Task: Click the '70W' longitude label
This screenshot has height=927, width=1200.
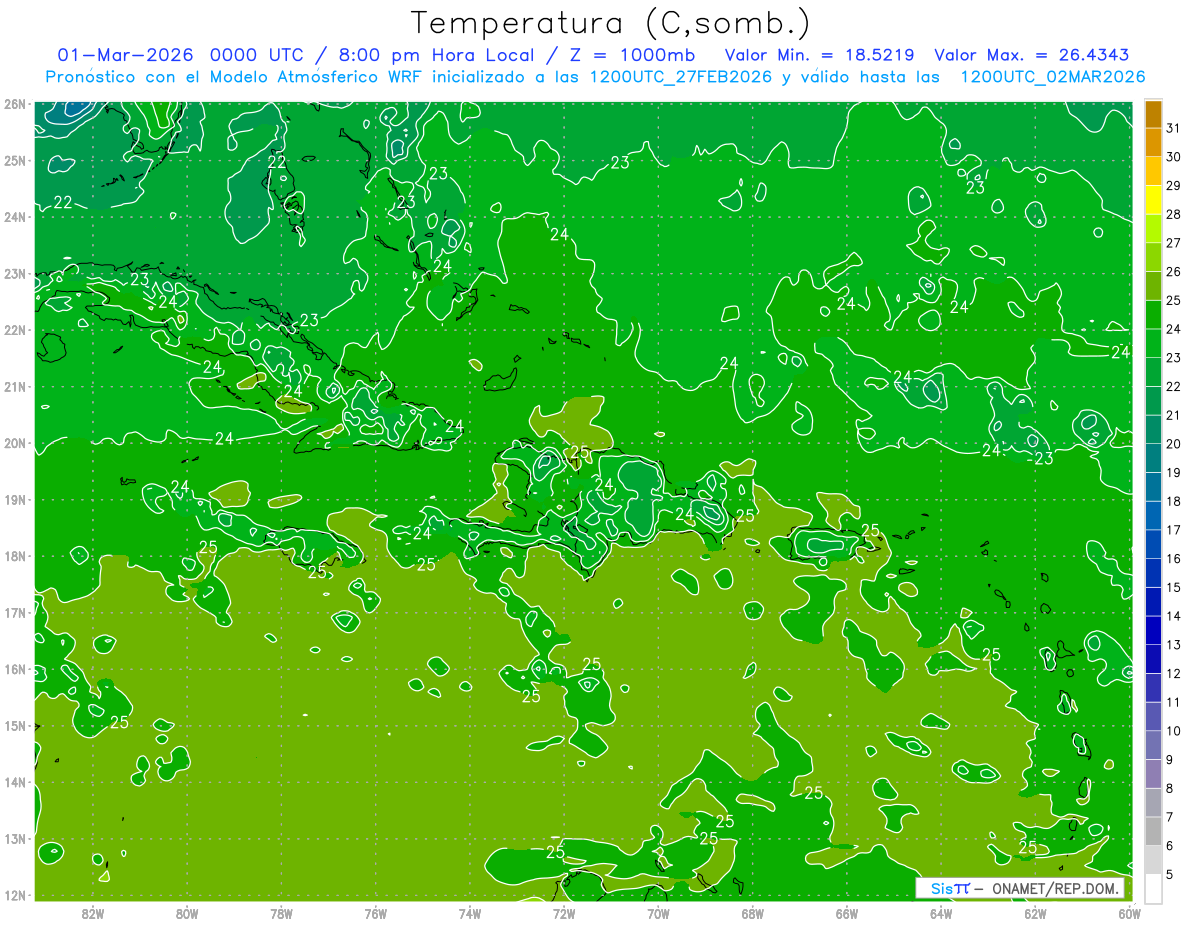Action: point(658,913)
